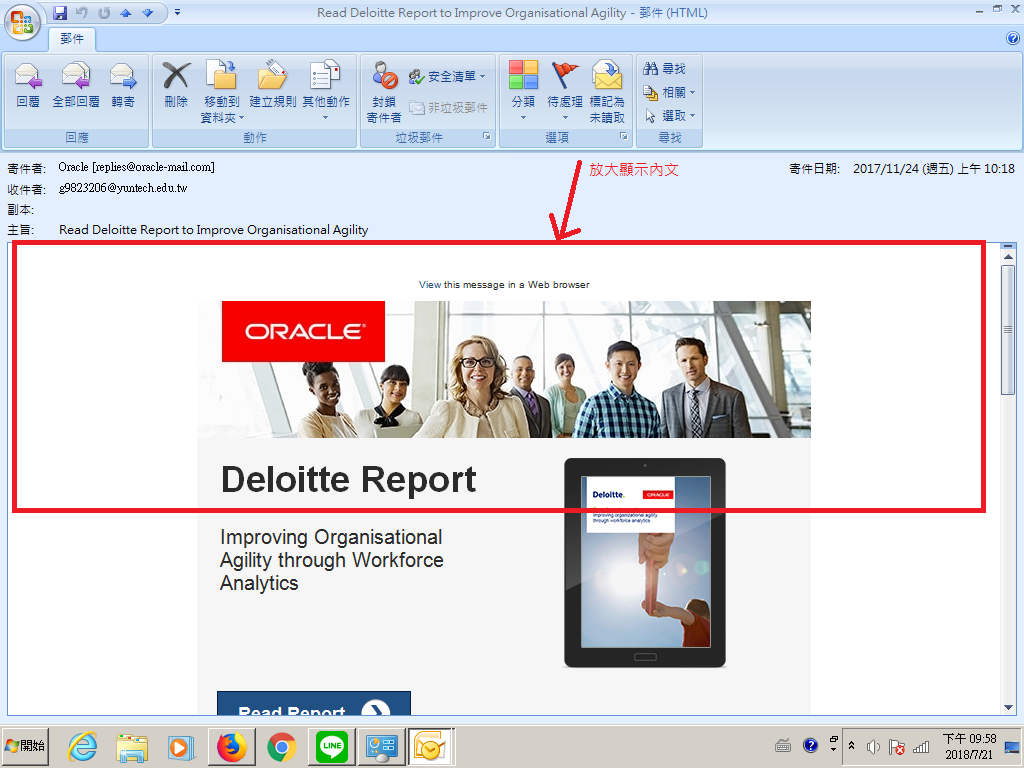Launch Internet Explorer from the taskbar
The height and width of the screenshot is (768, 1024).
pos(83,746)
